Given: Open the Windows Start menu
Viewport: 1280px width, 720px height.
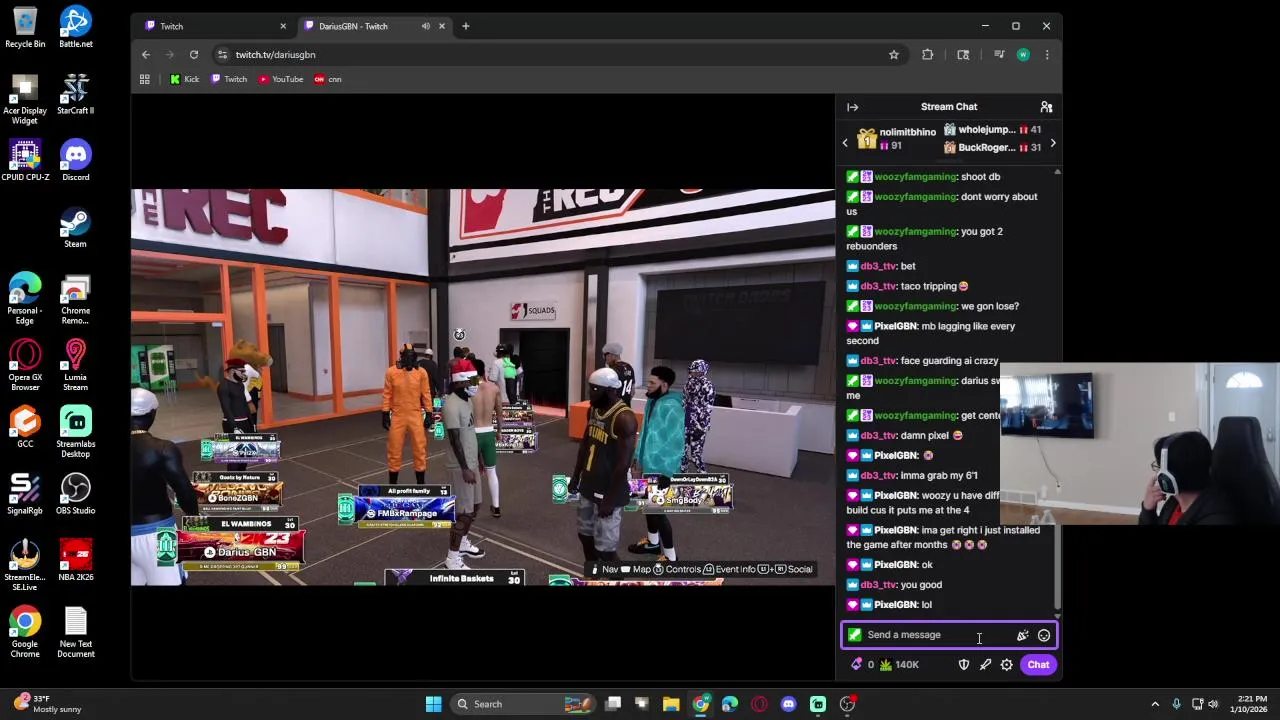Looking at the screenshot, I should coord(434,704).
